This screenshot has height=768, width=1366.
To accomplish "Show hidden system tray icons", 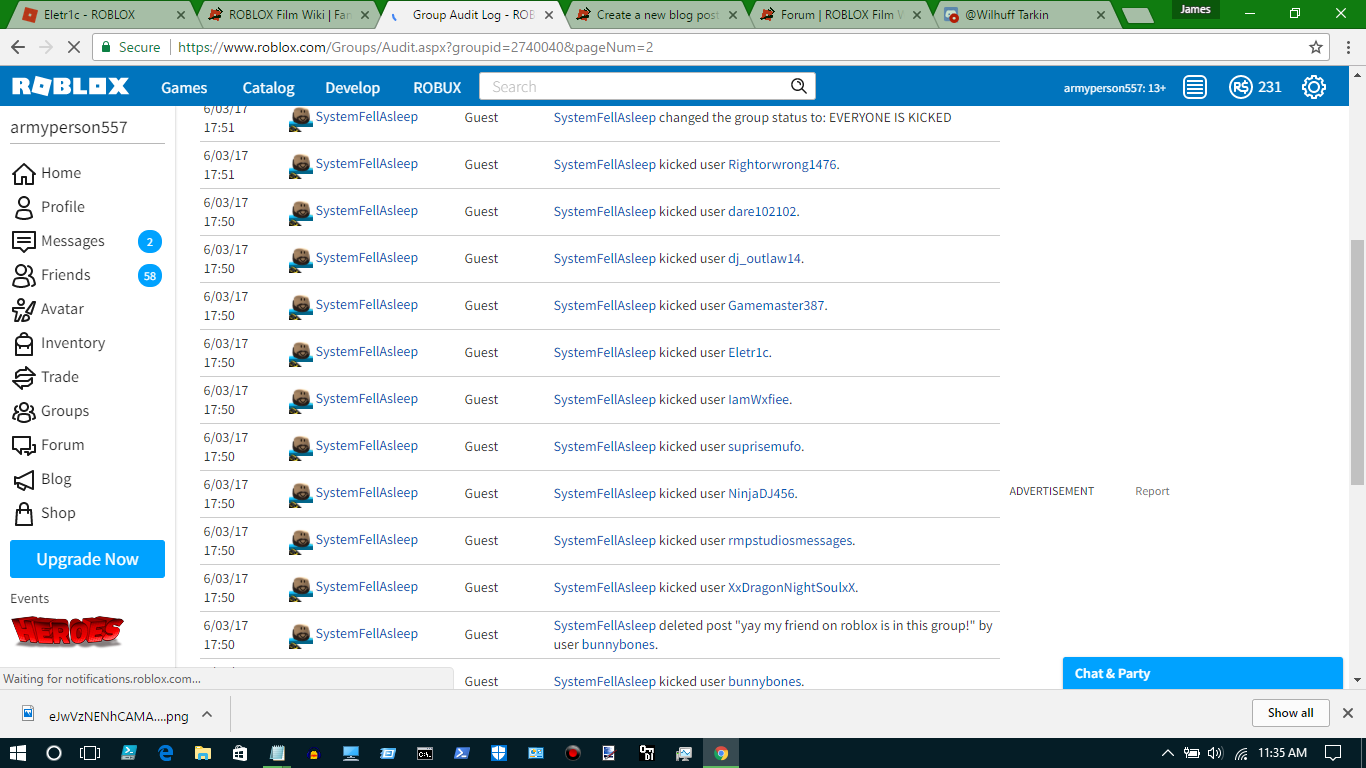I will [1167, 753].
